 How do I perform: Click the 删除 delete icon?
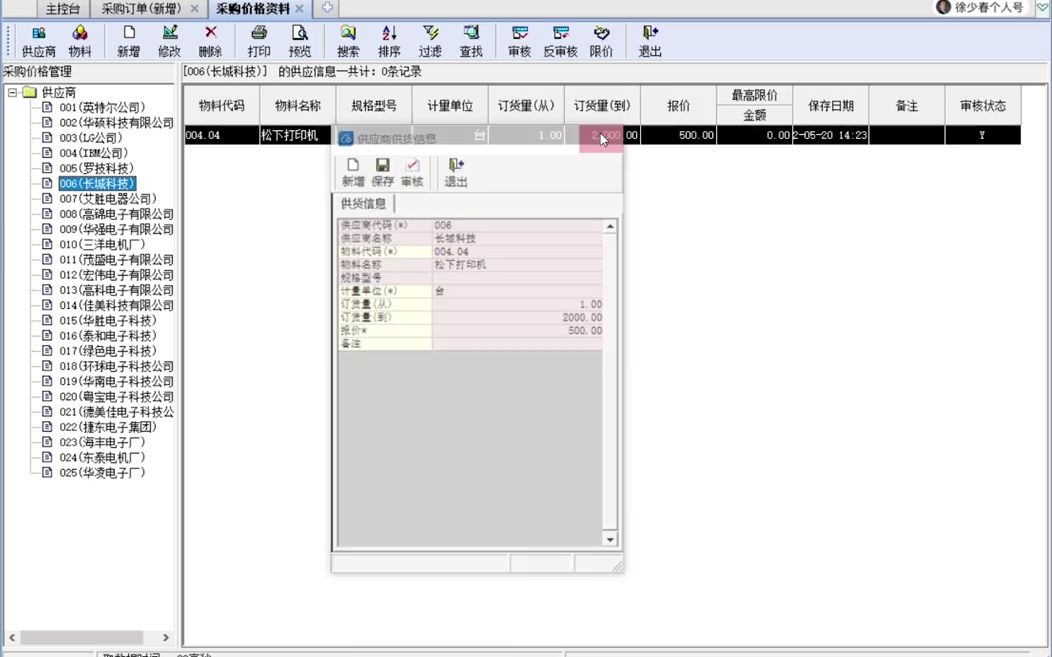[213, 41]
